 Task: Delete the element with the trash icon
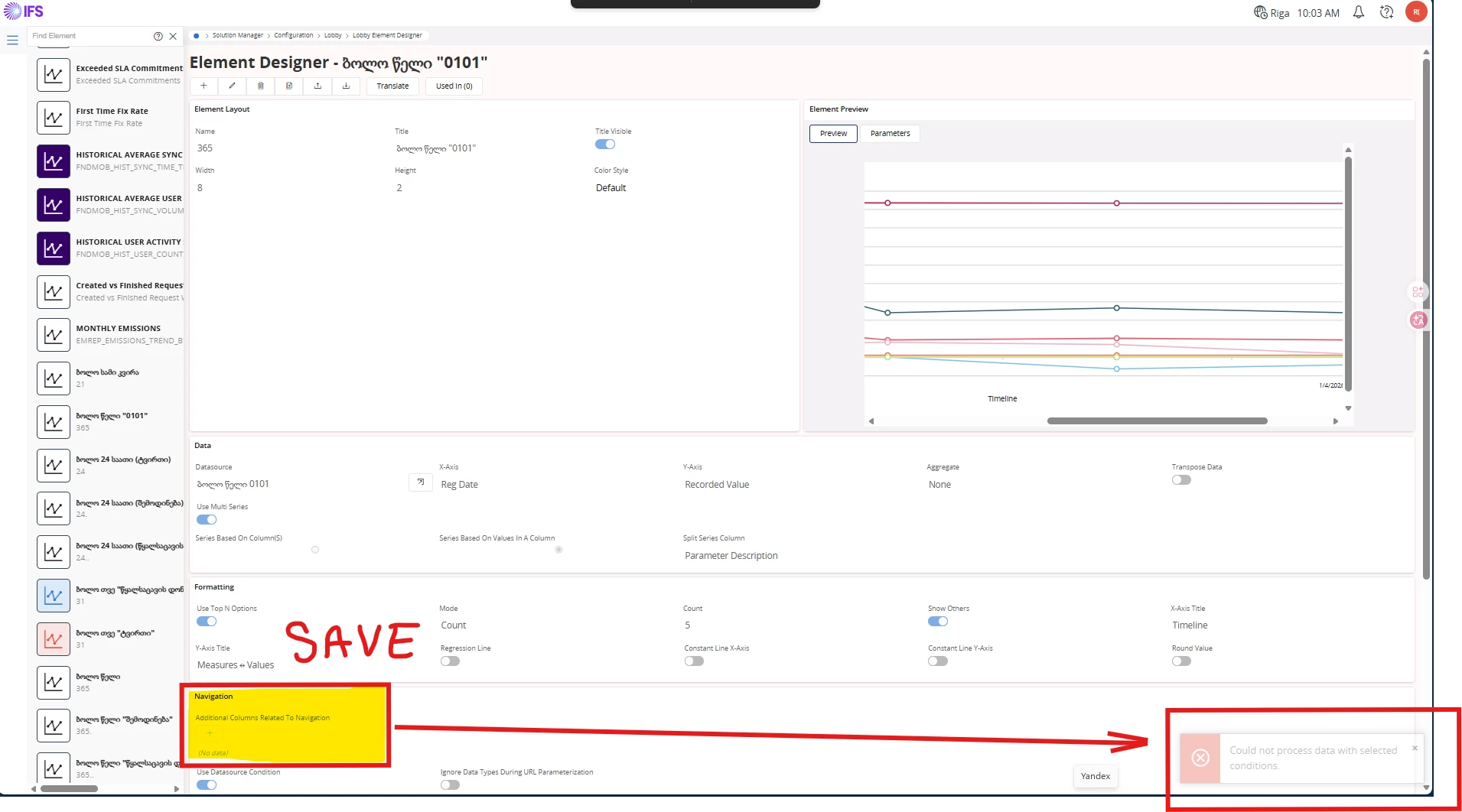pos(261,86)
